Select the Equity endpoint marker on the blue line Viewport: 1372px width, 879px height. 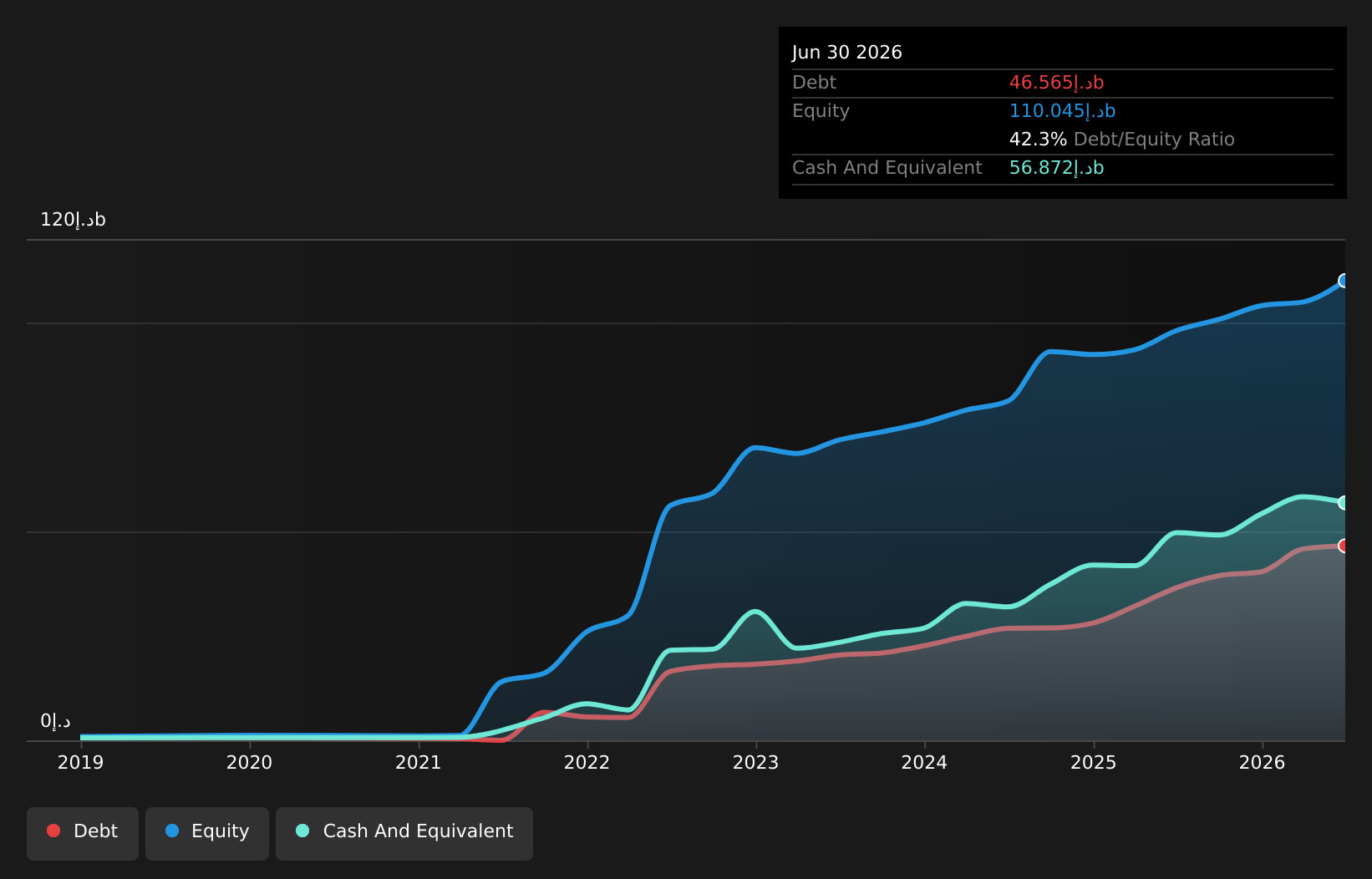(1344, 281)
